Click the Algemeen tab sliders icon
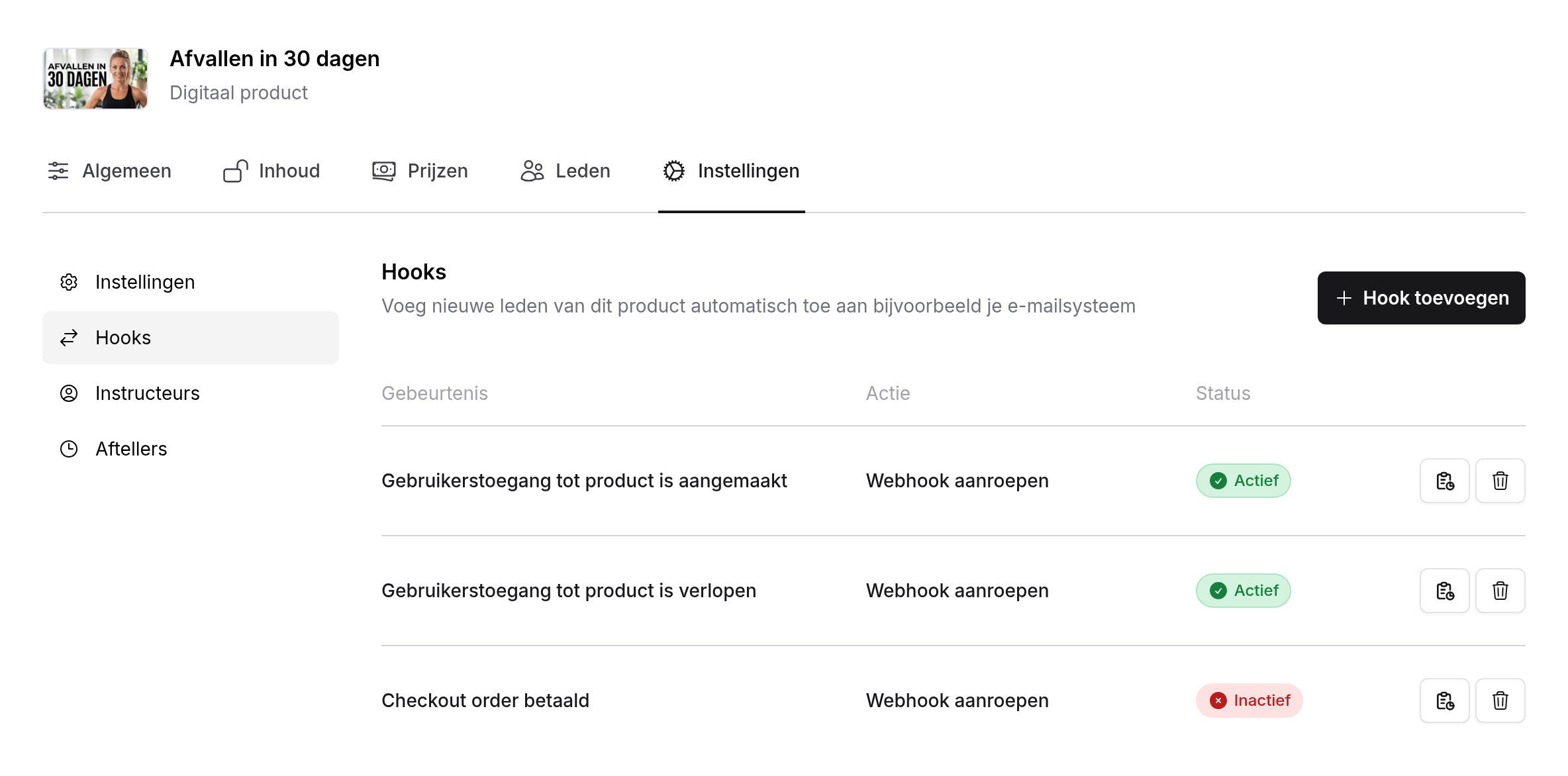This screenshot has width=1568, height=776. 58,171
